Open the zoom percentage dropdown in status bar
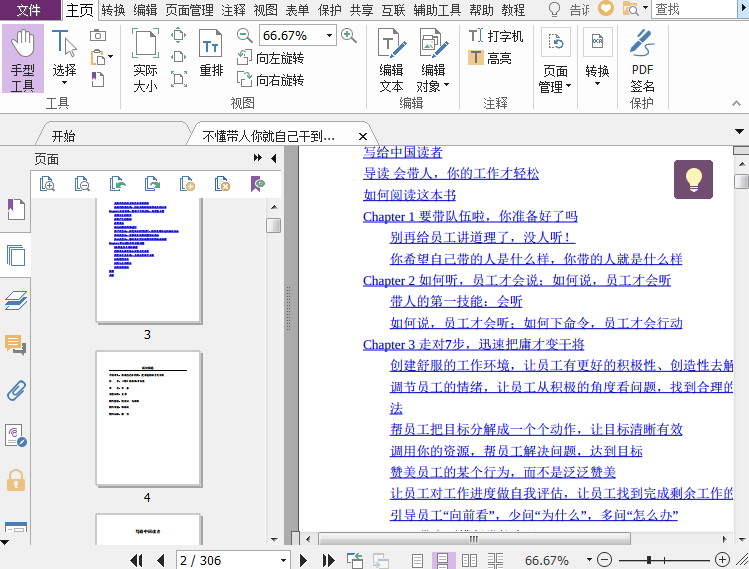749x569 pixels. pyautogui.click(x=589, y=559)
